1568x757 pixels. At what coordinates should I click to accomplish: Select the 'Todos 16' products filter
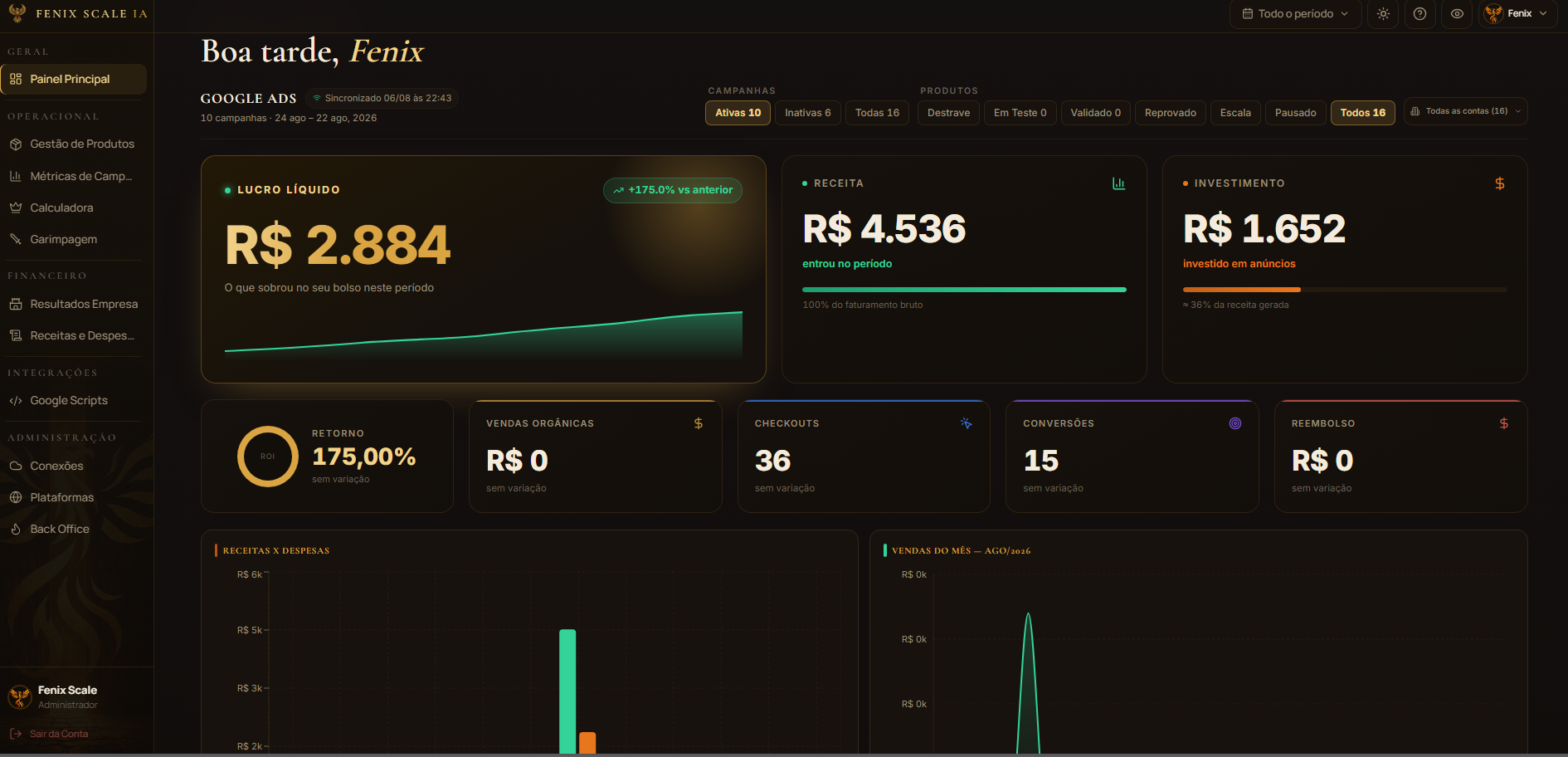1363,113
